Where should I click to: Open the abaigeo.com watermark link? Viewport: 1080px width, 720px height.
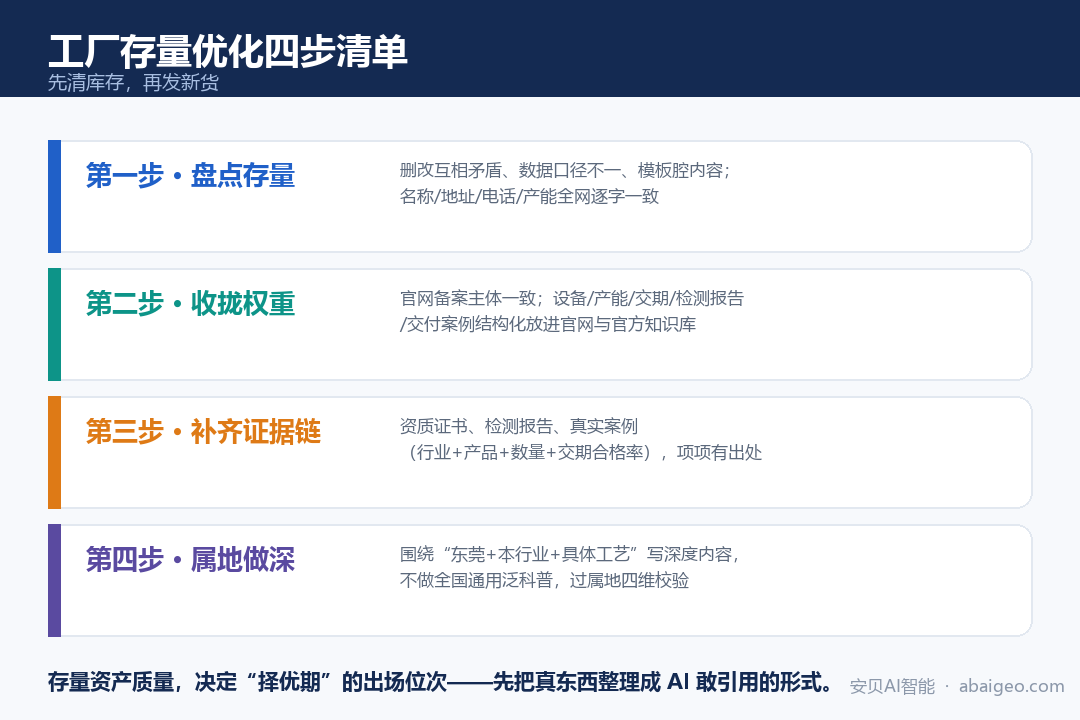tap(1011, 686)
